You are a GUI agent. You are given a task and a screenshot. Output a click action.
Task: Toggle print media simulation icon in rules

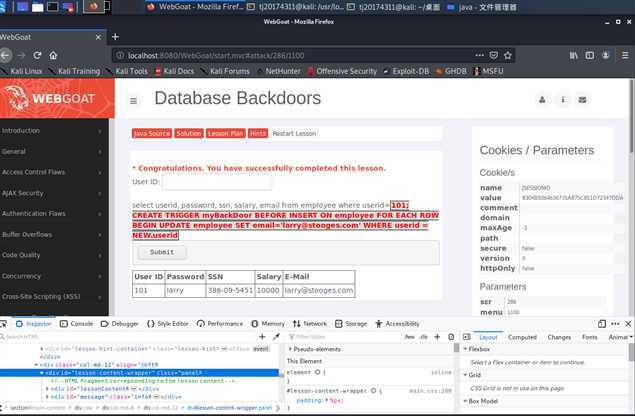tap(451, 337)
